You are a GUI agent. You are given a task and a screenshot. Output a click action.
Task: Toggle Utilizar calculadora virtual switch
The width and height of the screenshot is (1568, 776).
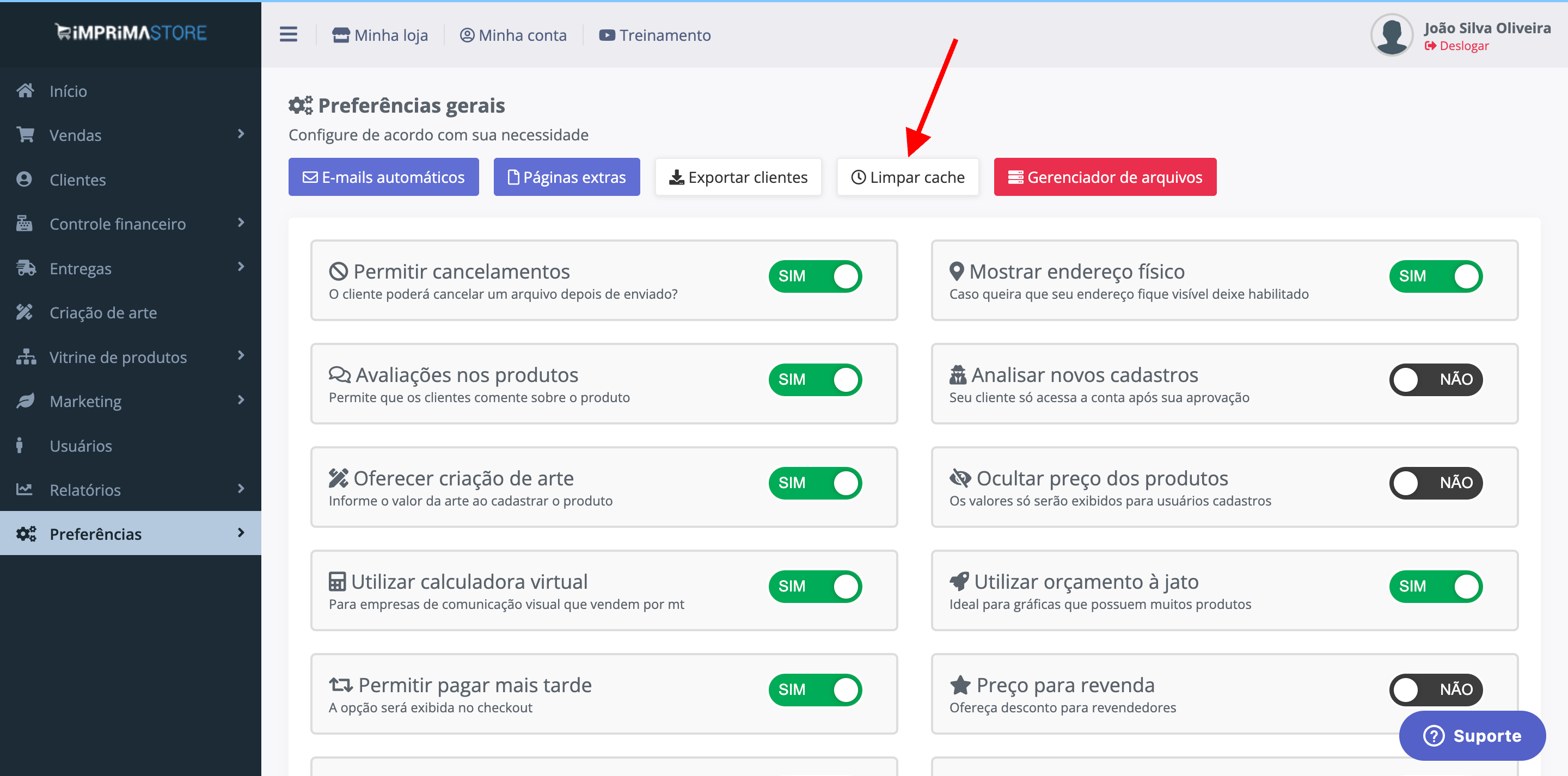815,587
